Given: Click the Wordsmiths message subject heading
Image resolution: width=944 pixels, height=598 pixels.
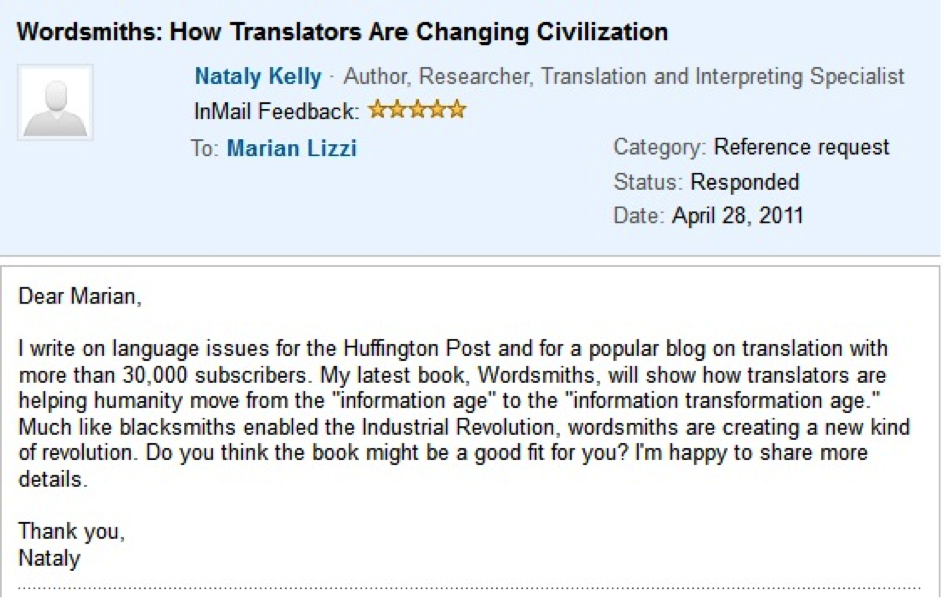Looking at the screenshot, I should (342, 31).
